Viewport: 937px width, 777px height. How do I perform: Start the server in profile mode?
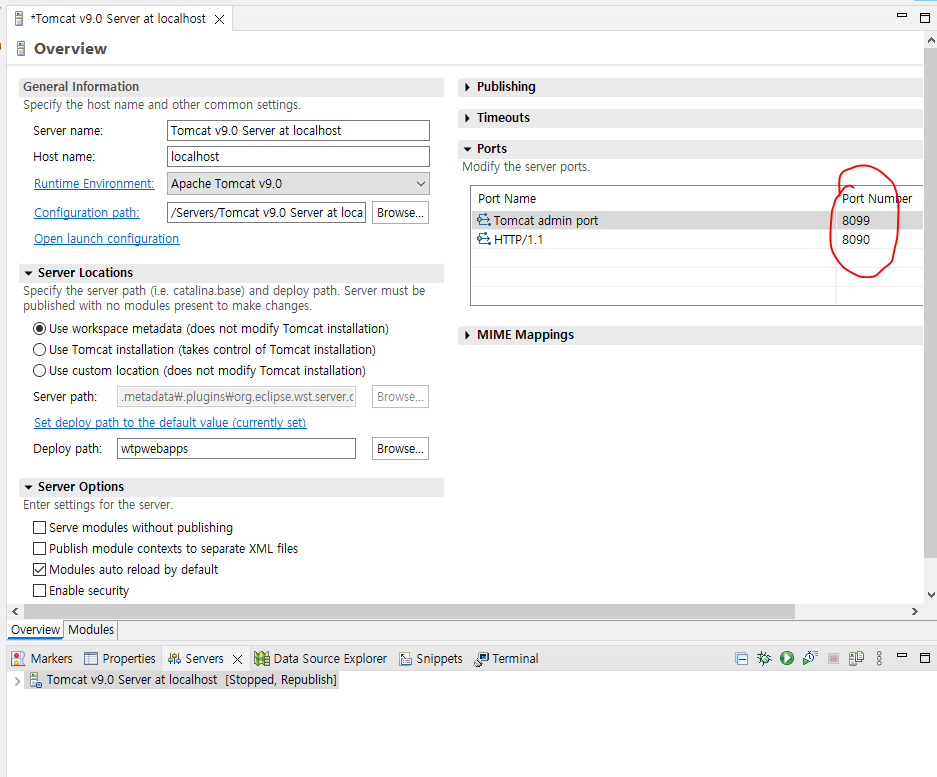point(810,659)
